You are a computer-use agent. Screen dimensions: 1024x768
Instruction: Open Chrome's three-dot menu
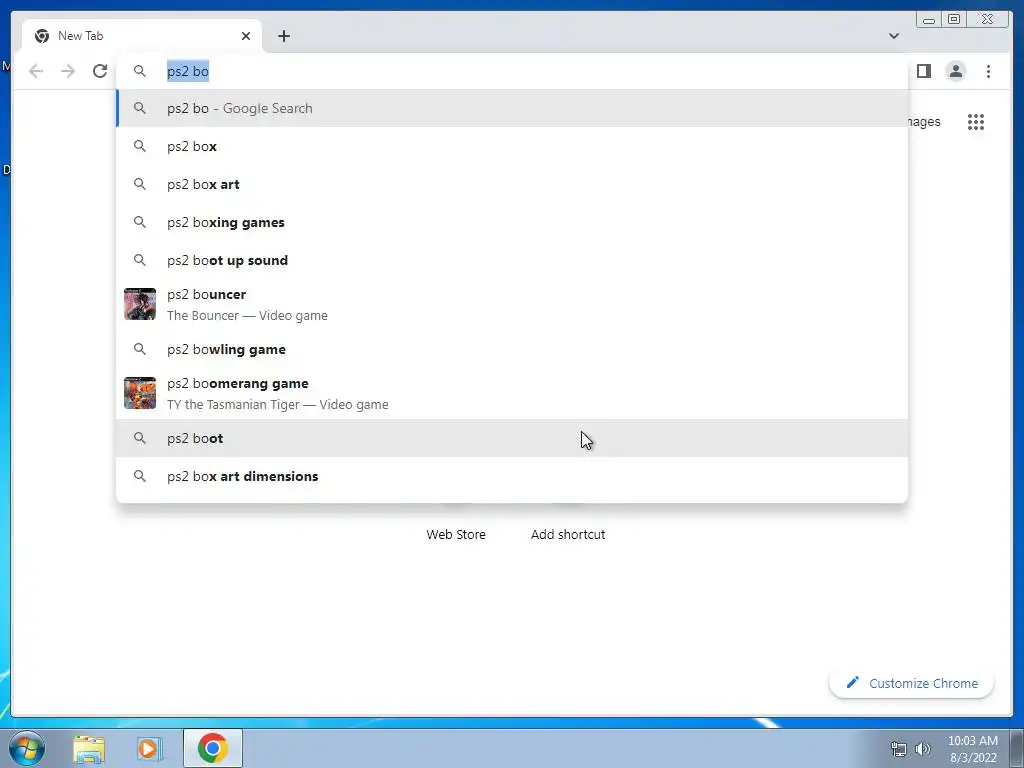(x=988, y=71)
